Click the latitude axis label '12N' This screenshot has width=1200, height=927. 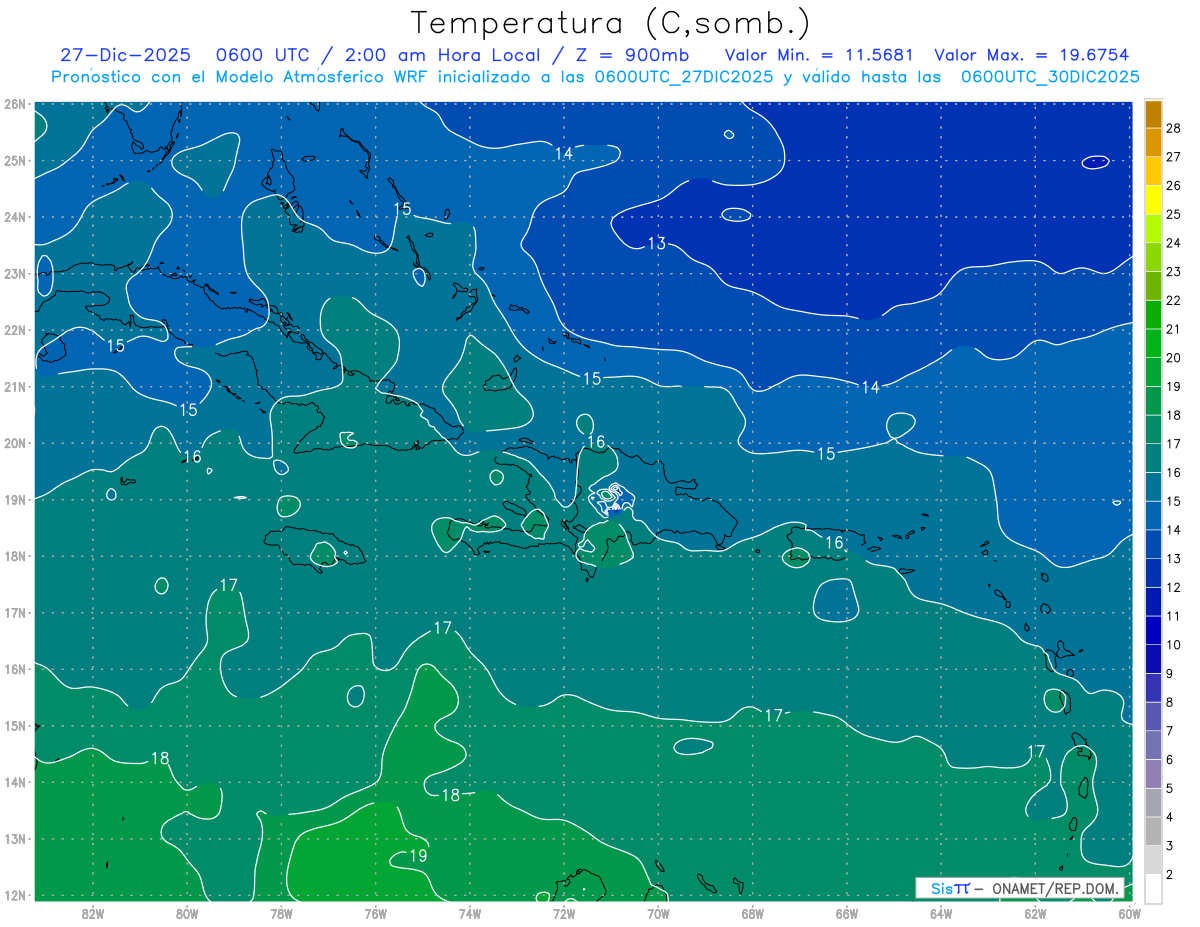coord(15,895)
